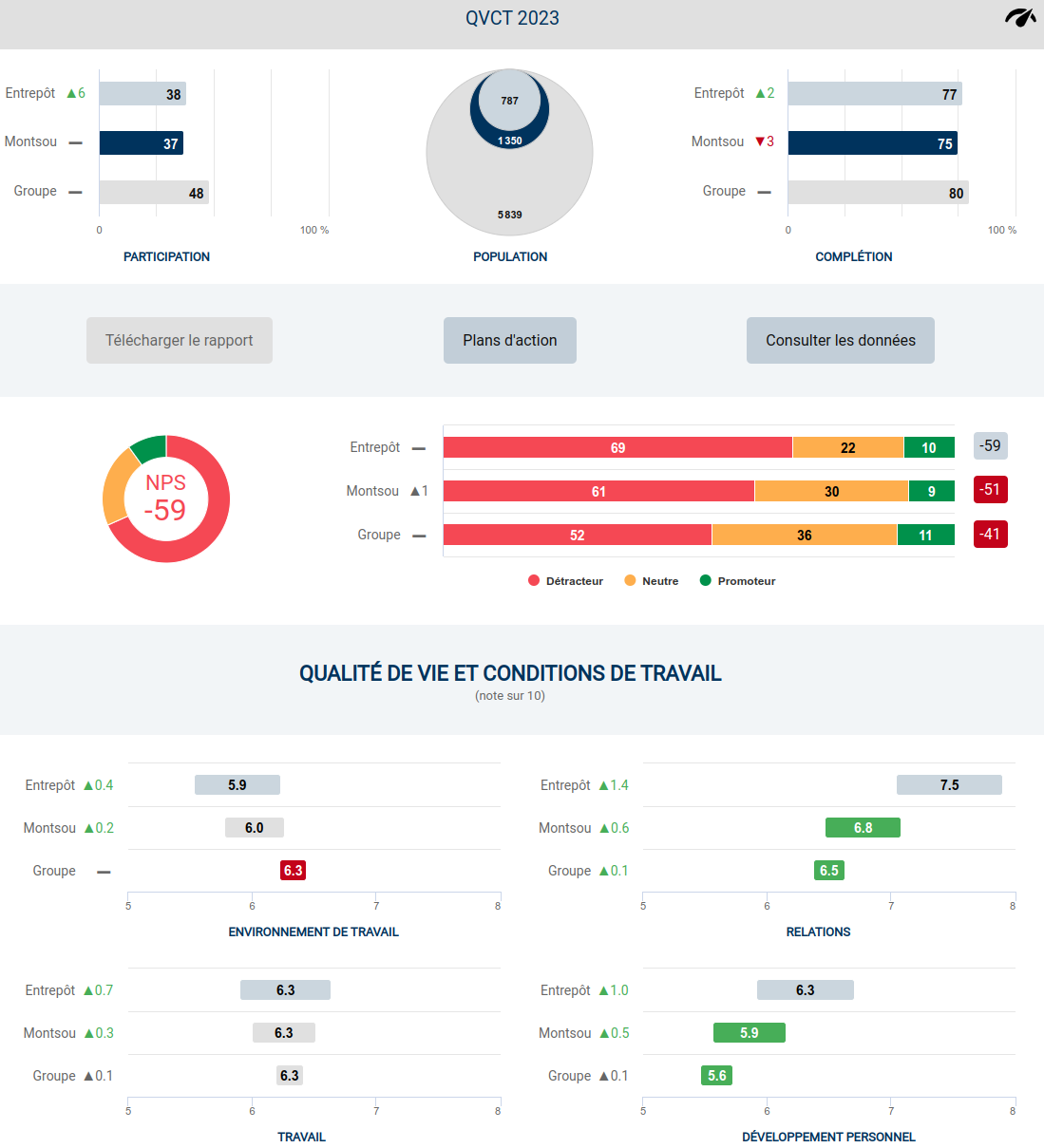Toggle the Détracteur legend item
Viewport: 1044px width, 1148px height.
click(566, 581)
